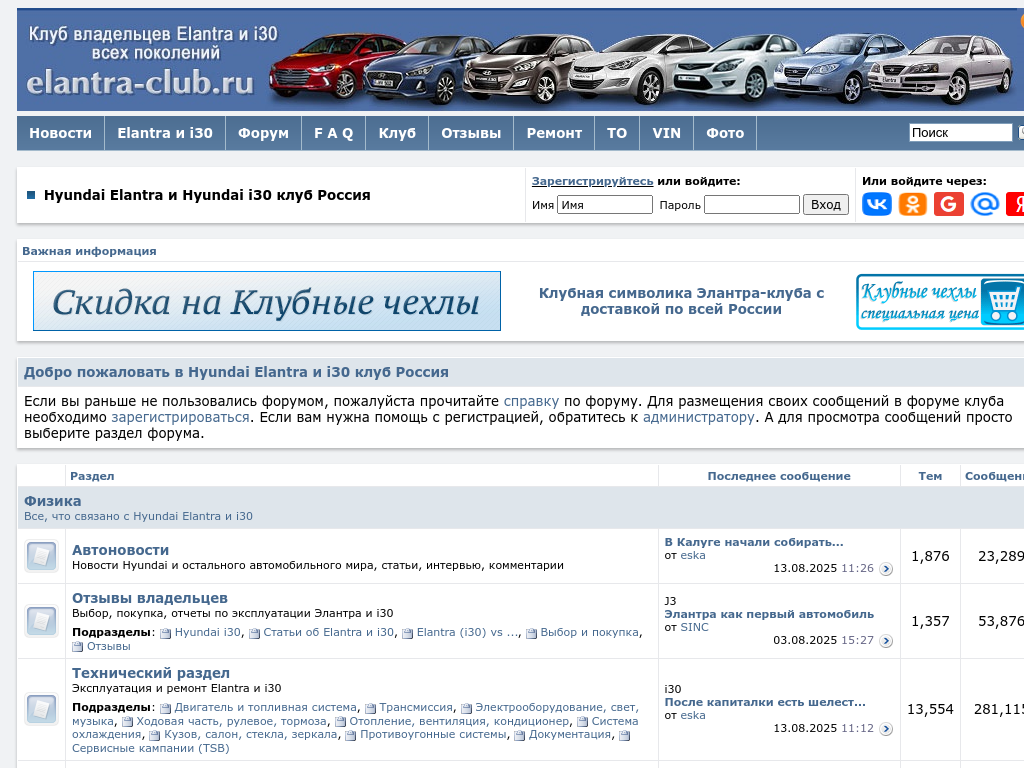This screenshot has width=1024, height=768.
Task: Click the Hyundai i30 subforum icon
Action: pos(165,633)
